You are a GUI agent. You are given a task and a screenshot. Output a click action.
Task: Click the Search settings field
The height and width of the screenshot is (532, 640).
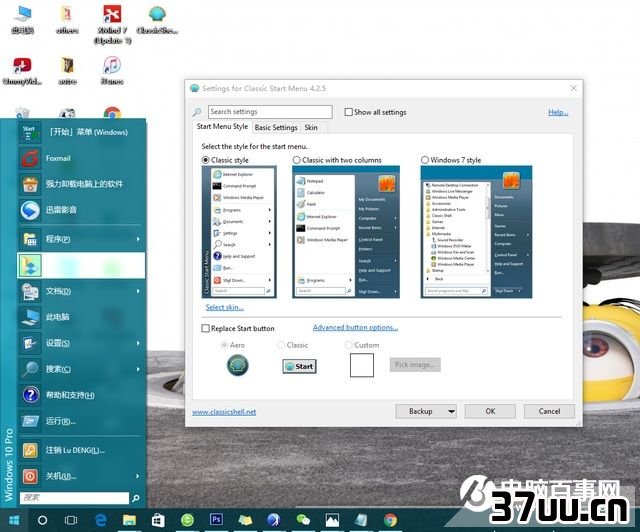tap(270, 112)
